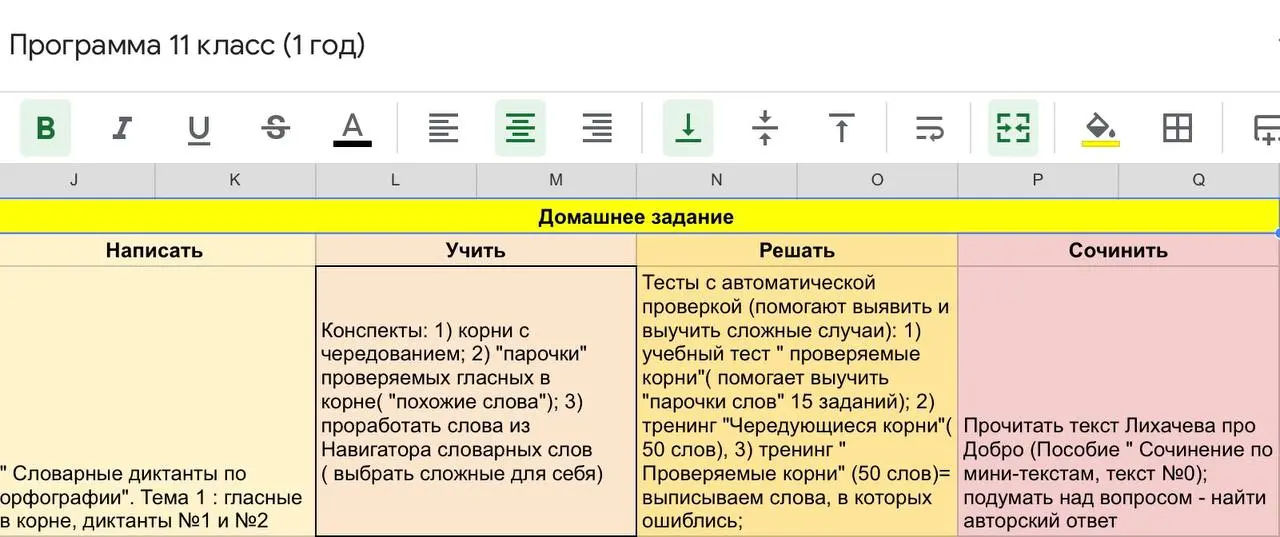Click the partially visible insert icon at toolbar end

[1265, 128]
